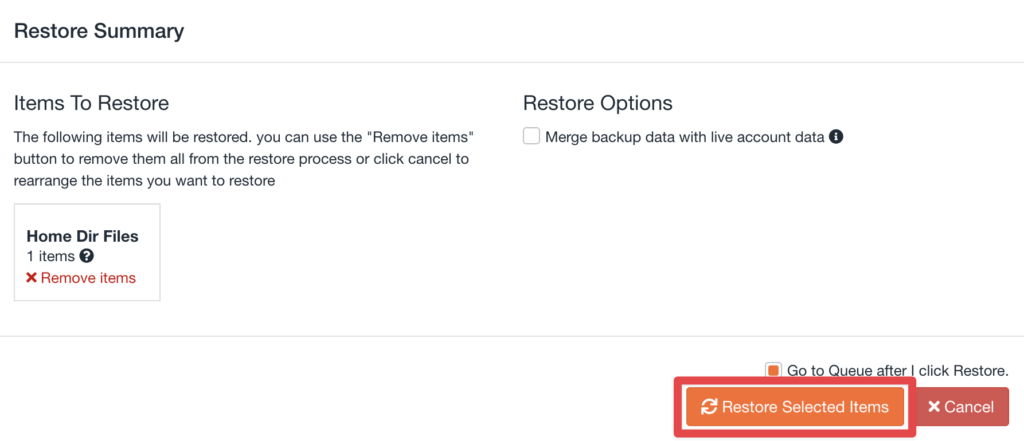
Task: Click the red X icon before Remove items
Action: pyautogui.click(x=32, y=277)
